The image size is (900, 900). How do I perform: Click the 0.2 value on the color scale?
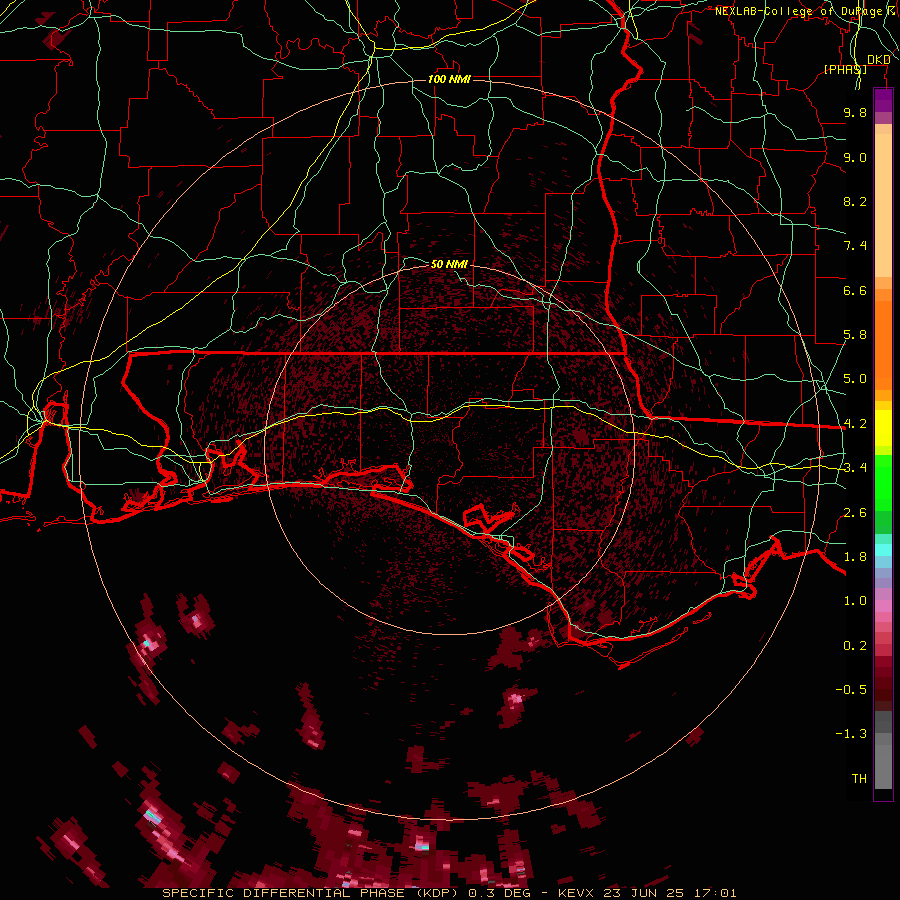pyautogui.click(x=855, y=646)
